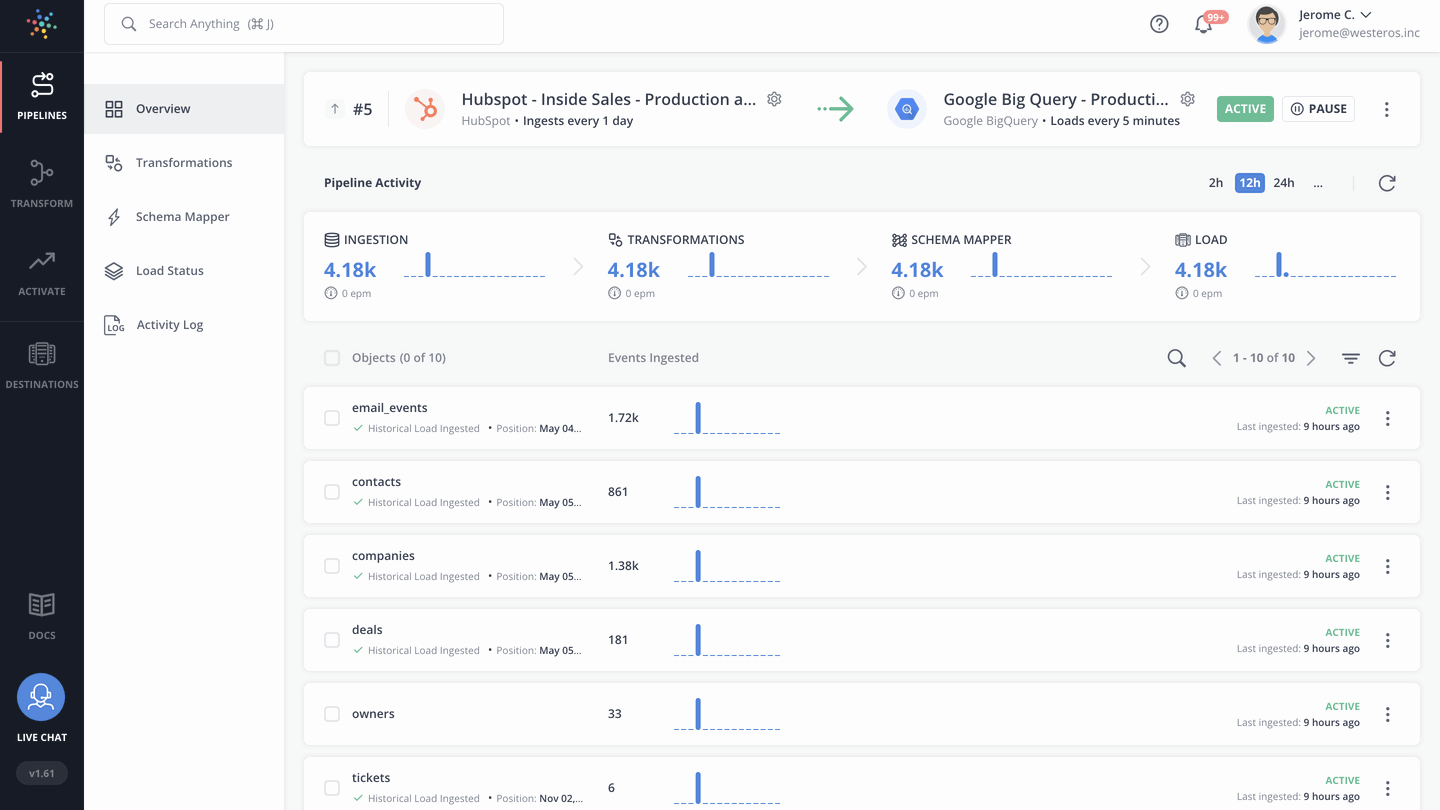The width and height of the screenshot is (1440, 810).
Task: Check the email_events object checkbox
Action: pos(331,417)
